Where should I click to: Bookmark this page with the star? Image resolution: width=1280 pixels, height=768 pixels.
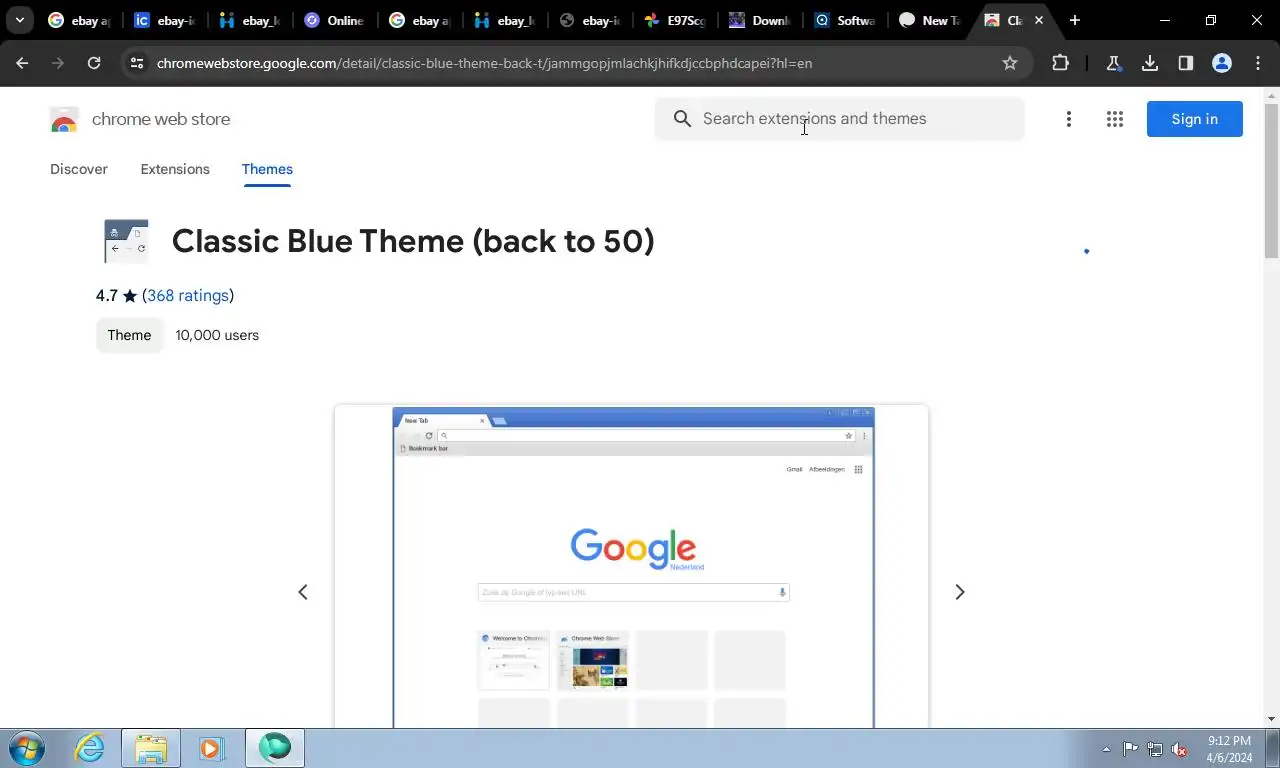[x=1010, y=63]
